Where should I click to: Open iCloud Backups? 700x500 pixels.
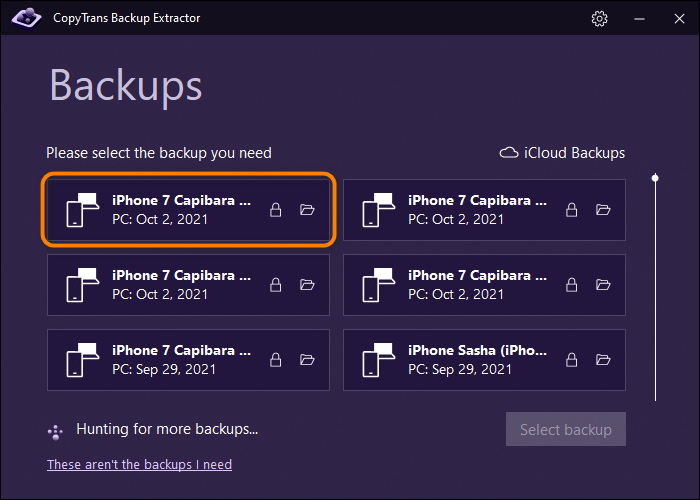coord(562,153)
